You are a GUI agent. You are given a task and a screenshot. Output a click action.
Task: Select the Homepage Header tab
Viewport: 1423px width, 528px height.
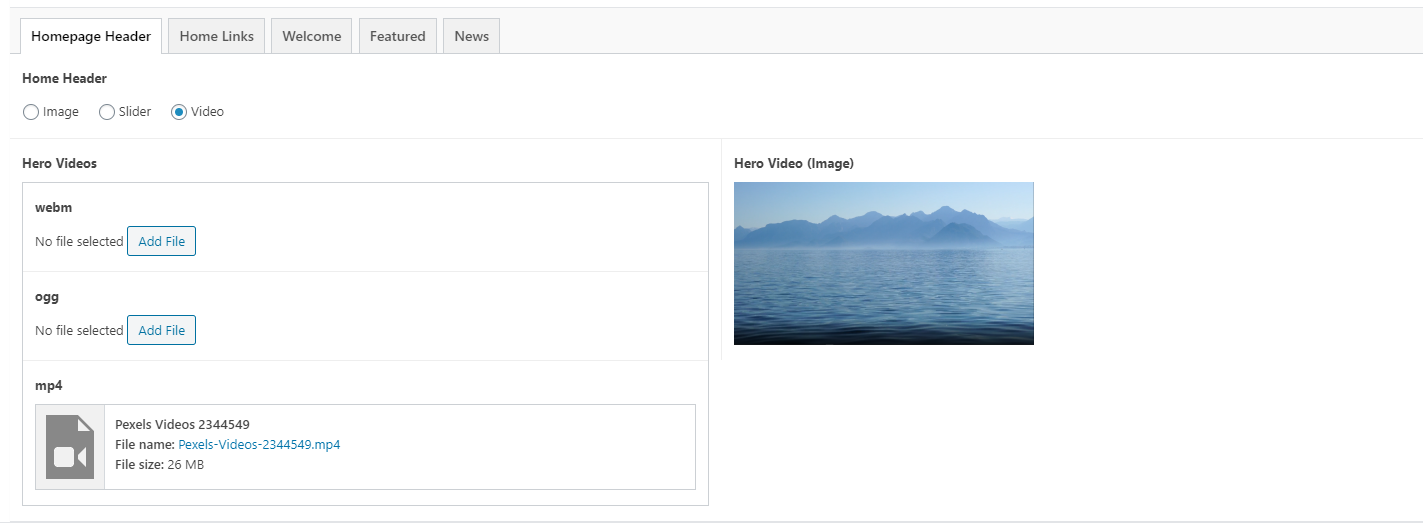pyautogui.click(x=91, y=36)
